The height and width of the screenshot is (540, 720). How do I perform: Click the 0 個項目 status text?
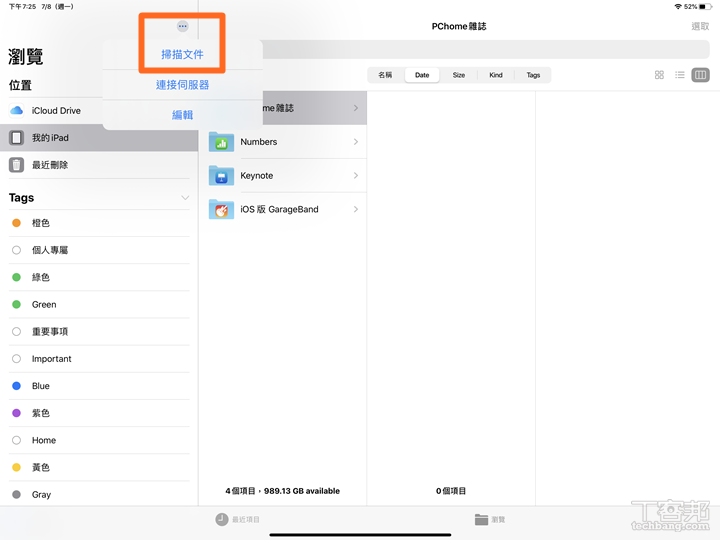coord(451,491)
